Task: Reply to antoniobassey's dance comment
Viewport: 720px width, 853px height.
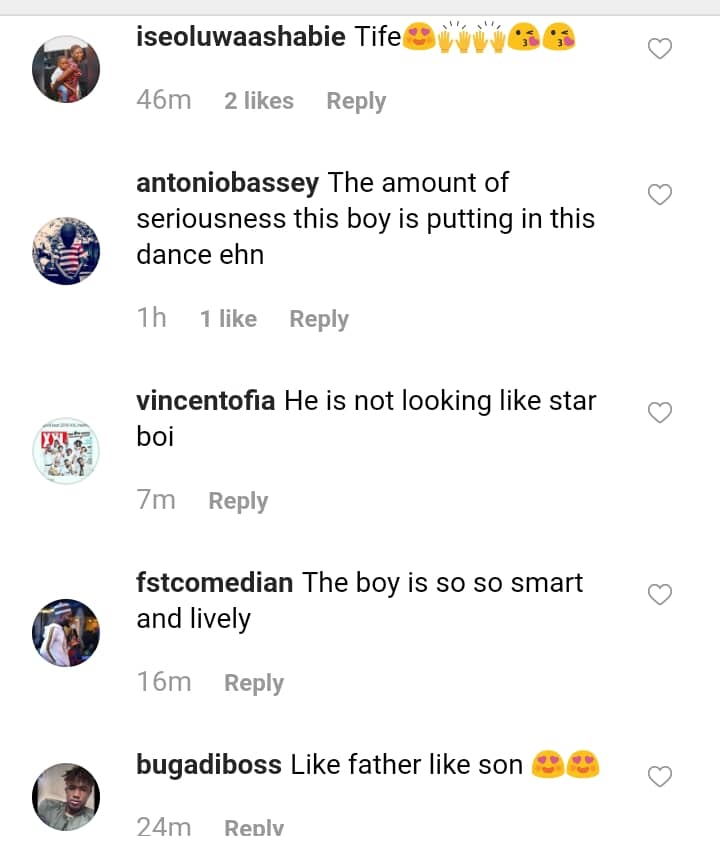Action: [319, 319]
